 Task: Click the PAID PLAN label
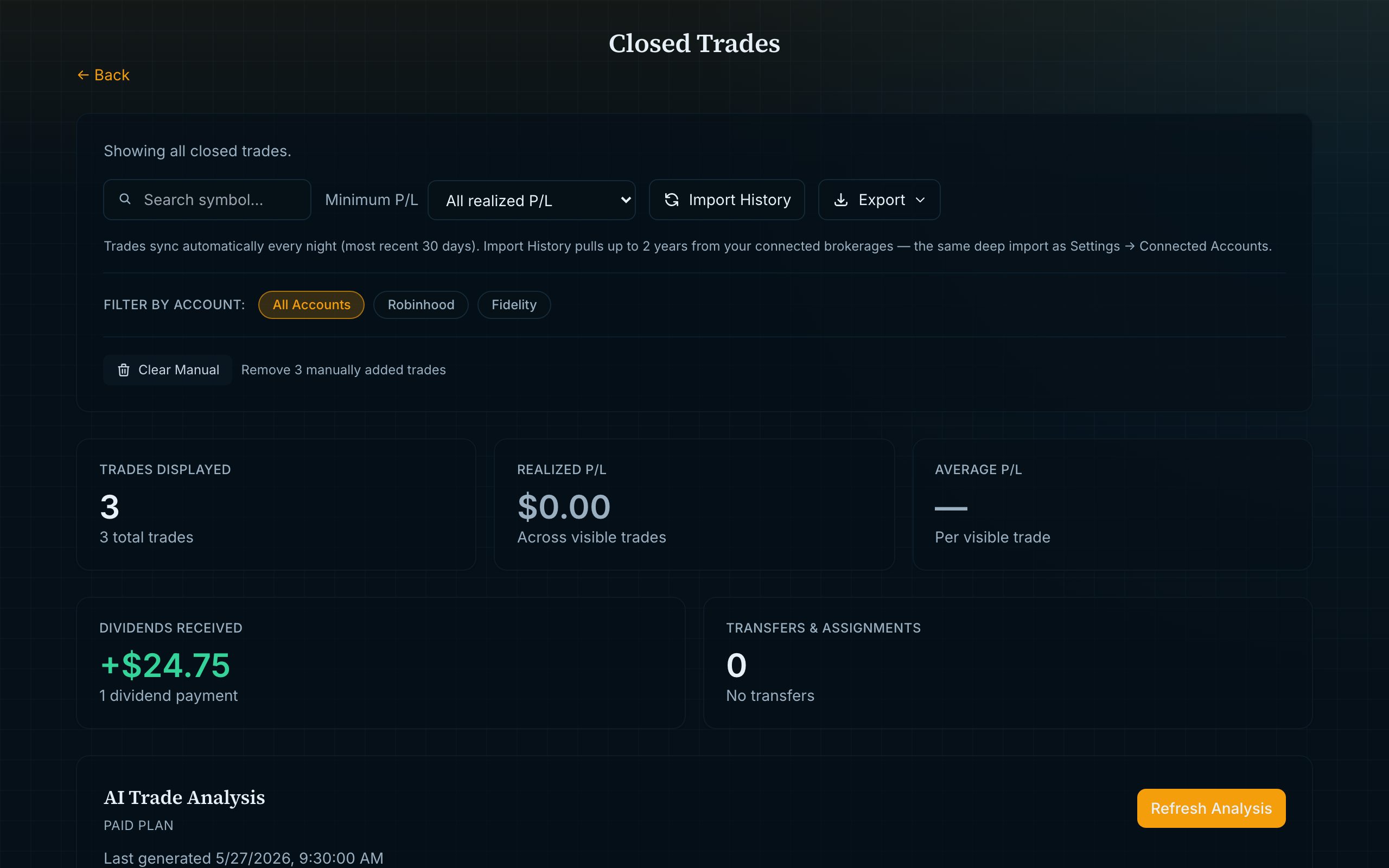[x=138, y=826]
